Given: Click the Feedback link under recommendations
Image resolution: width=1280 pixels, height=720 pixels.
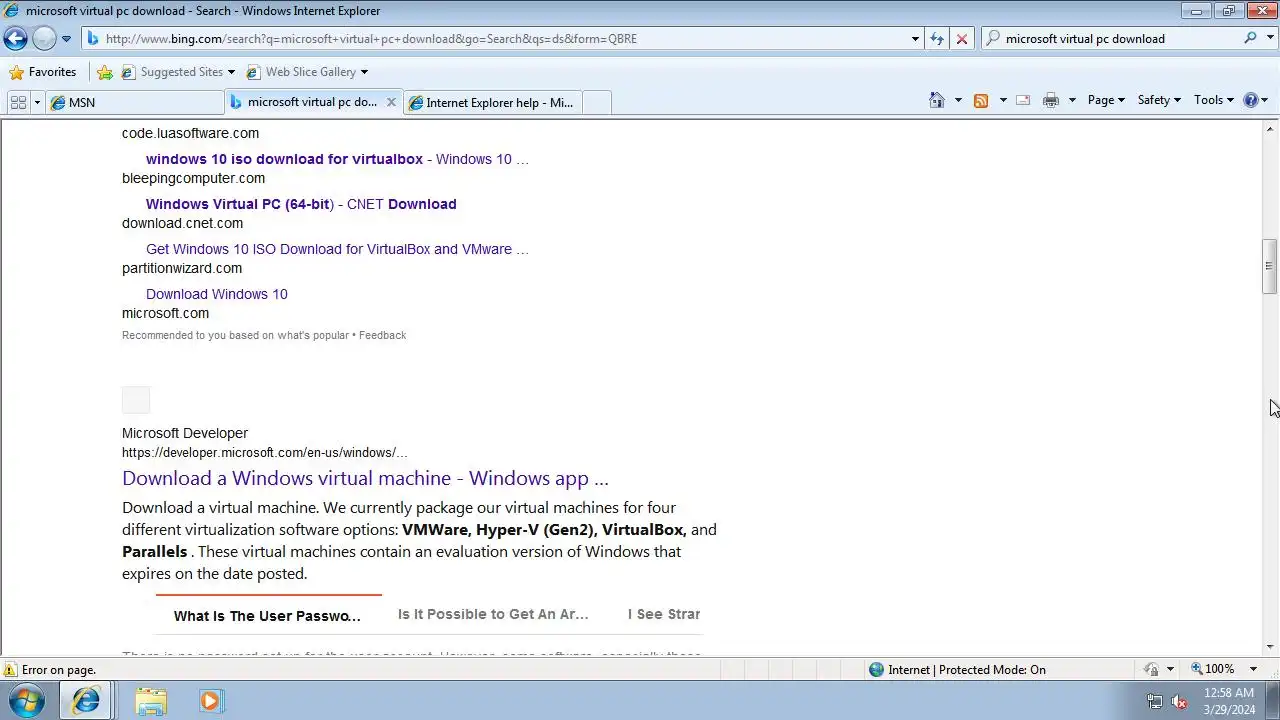Looking at the screenshot, I should [x=382, y=335].
